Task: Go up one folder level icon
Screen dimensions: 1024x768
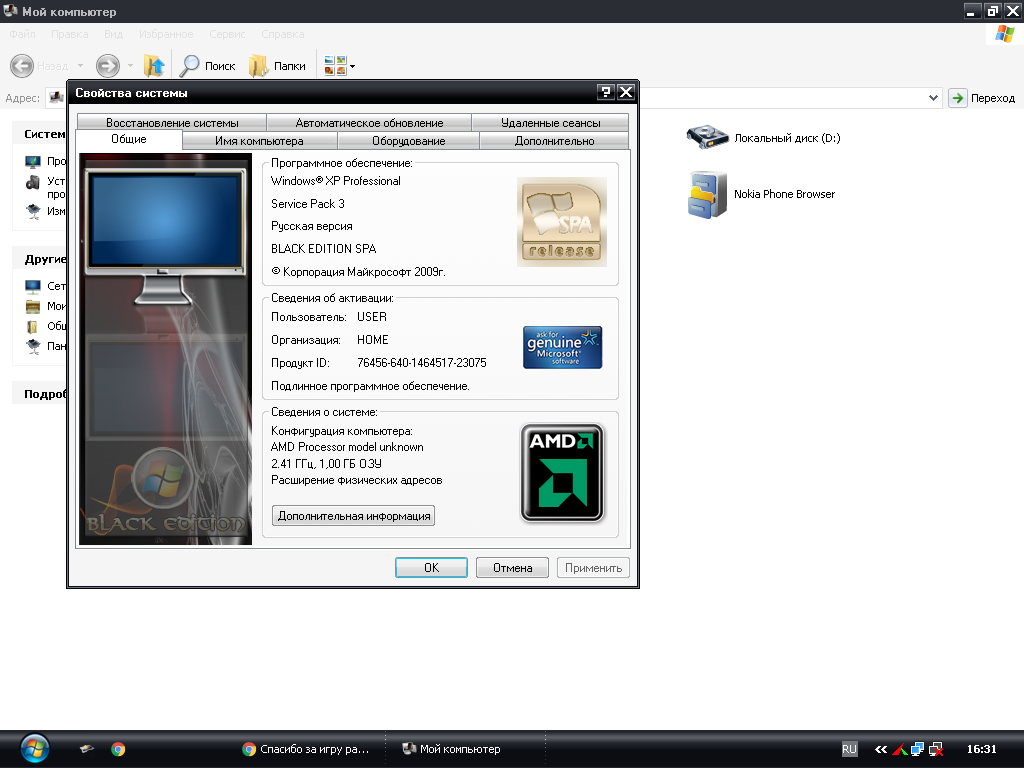Action: 154,66
